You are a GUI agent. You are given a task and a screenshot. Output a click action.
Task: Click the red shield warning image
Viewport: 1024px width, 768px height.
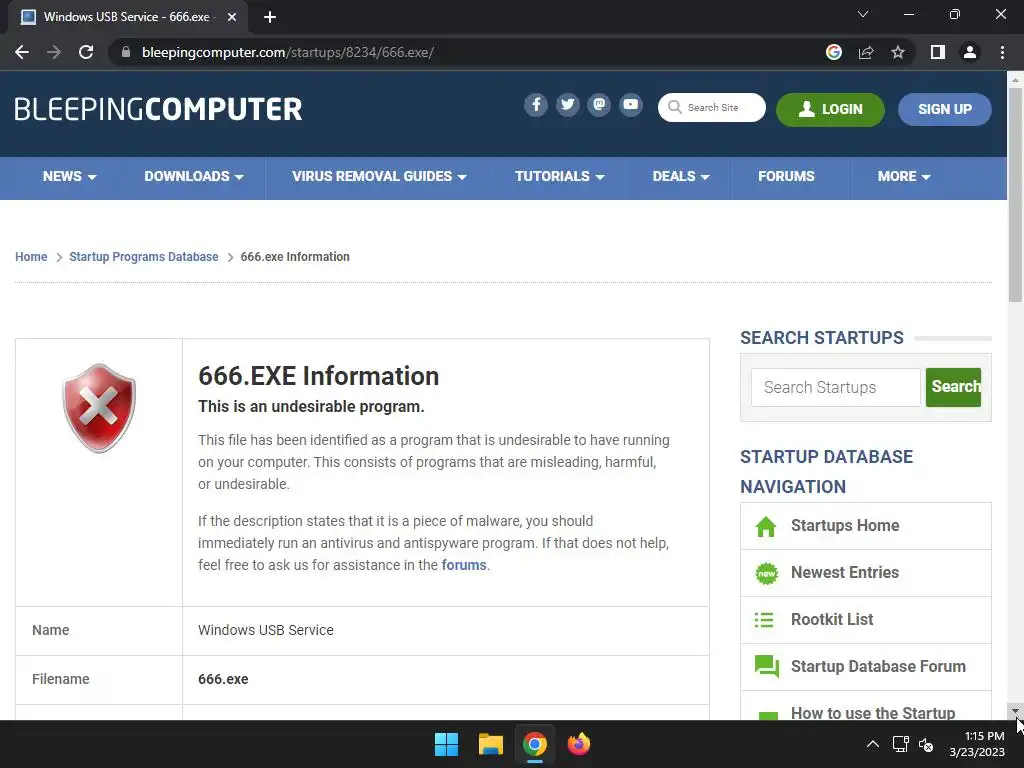point(99,408)
